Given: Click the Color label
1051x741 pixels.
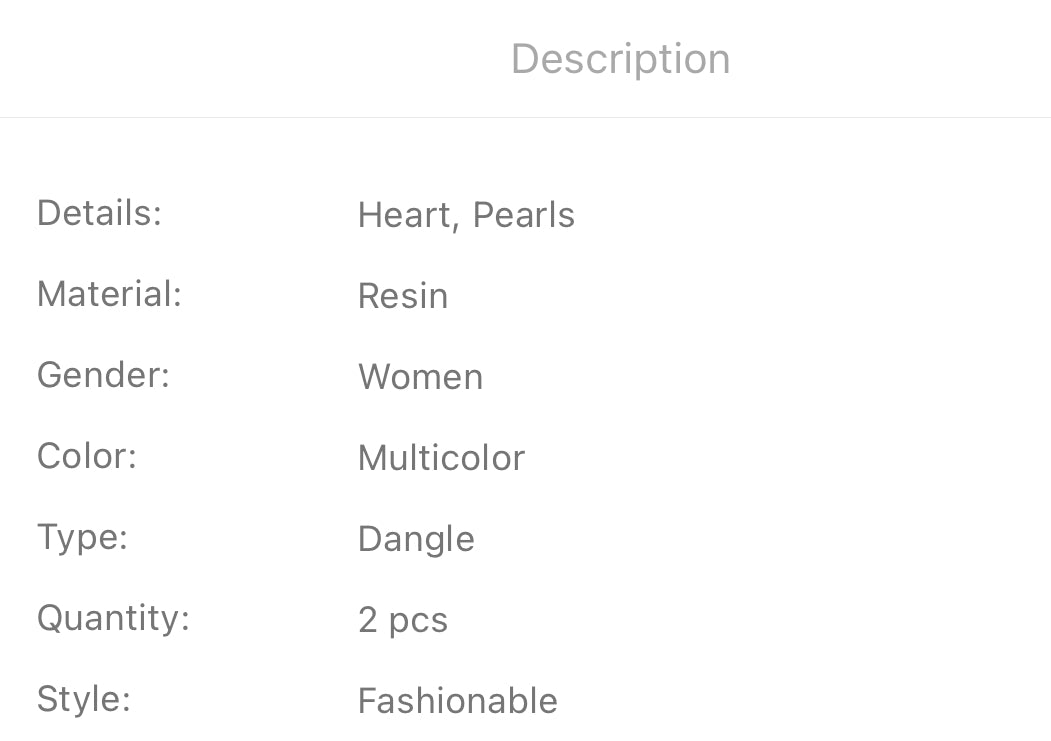Looking at the screenshot, I should tap(86, 456).
